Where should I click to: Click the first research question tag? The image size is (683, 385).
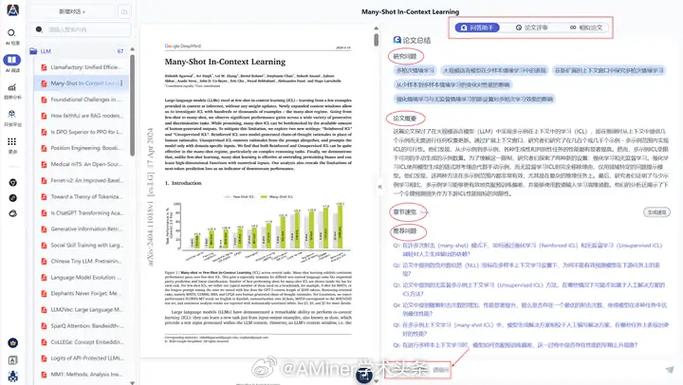pos(415,70)
